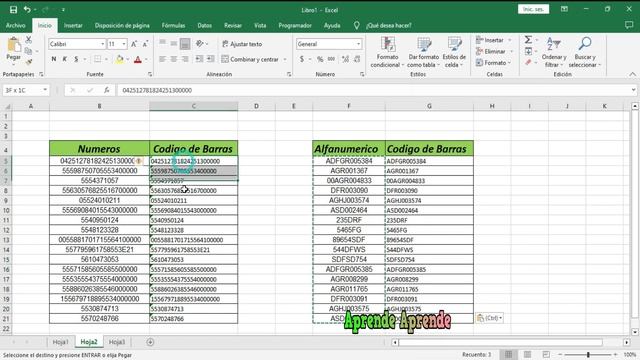The image size is (640, 360).
Task: Switch to Page Layout view in status bar
Action: coord(527,355)
